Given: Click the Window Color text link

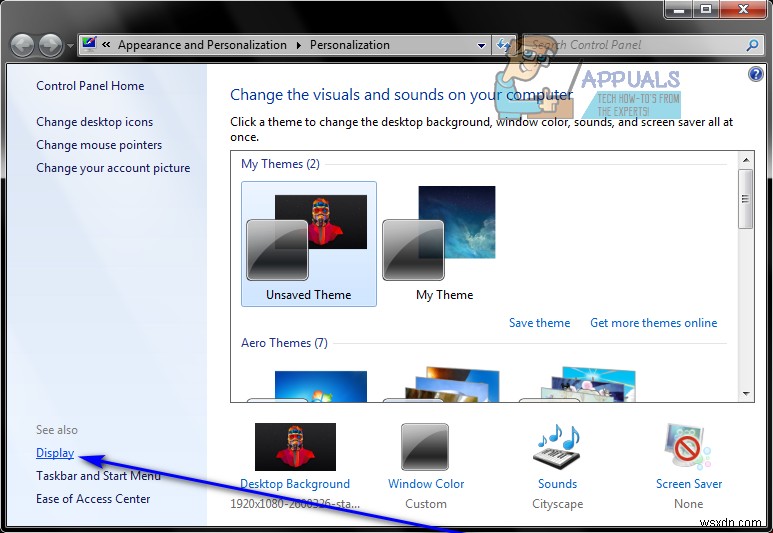Looking at the screenshot, I should (x=426, y=484).
